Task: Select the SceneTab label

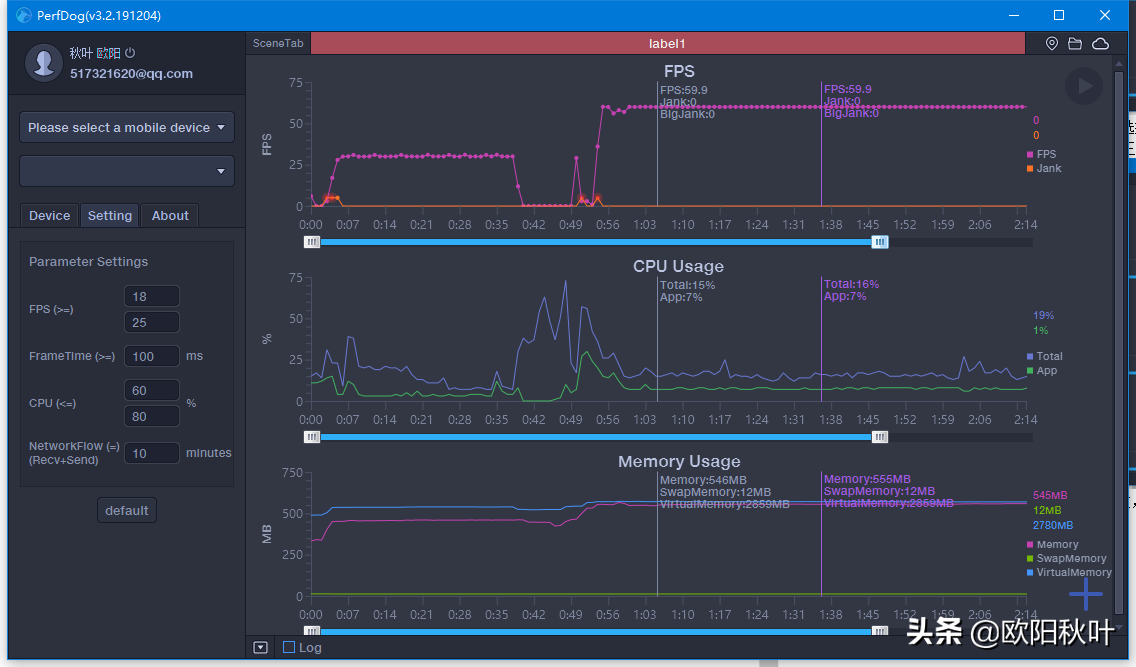Action: pos(278,43)
